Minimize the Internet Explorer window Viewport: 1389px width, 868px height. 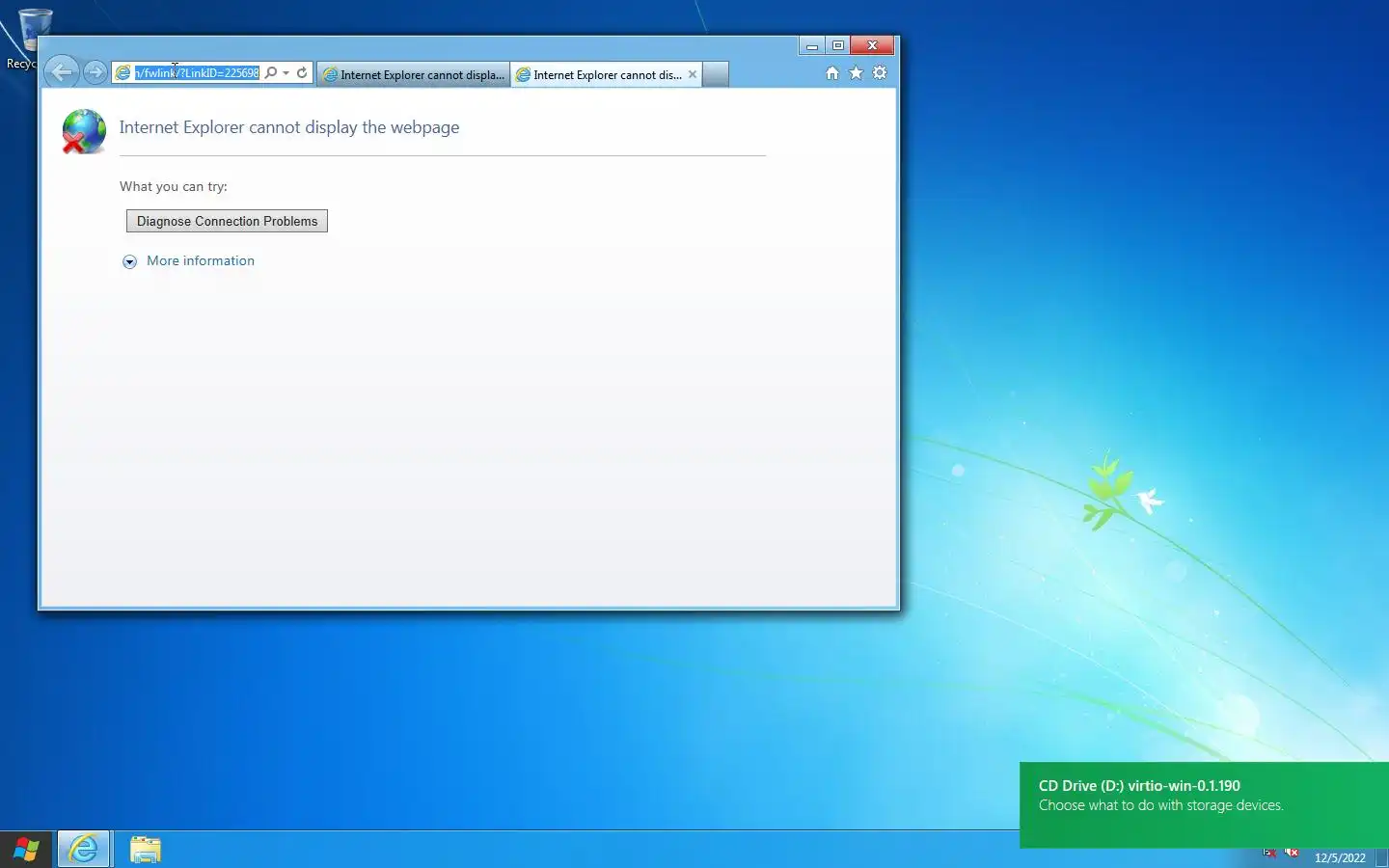812,45
